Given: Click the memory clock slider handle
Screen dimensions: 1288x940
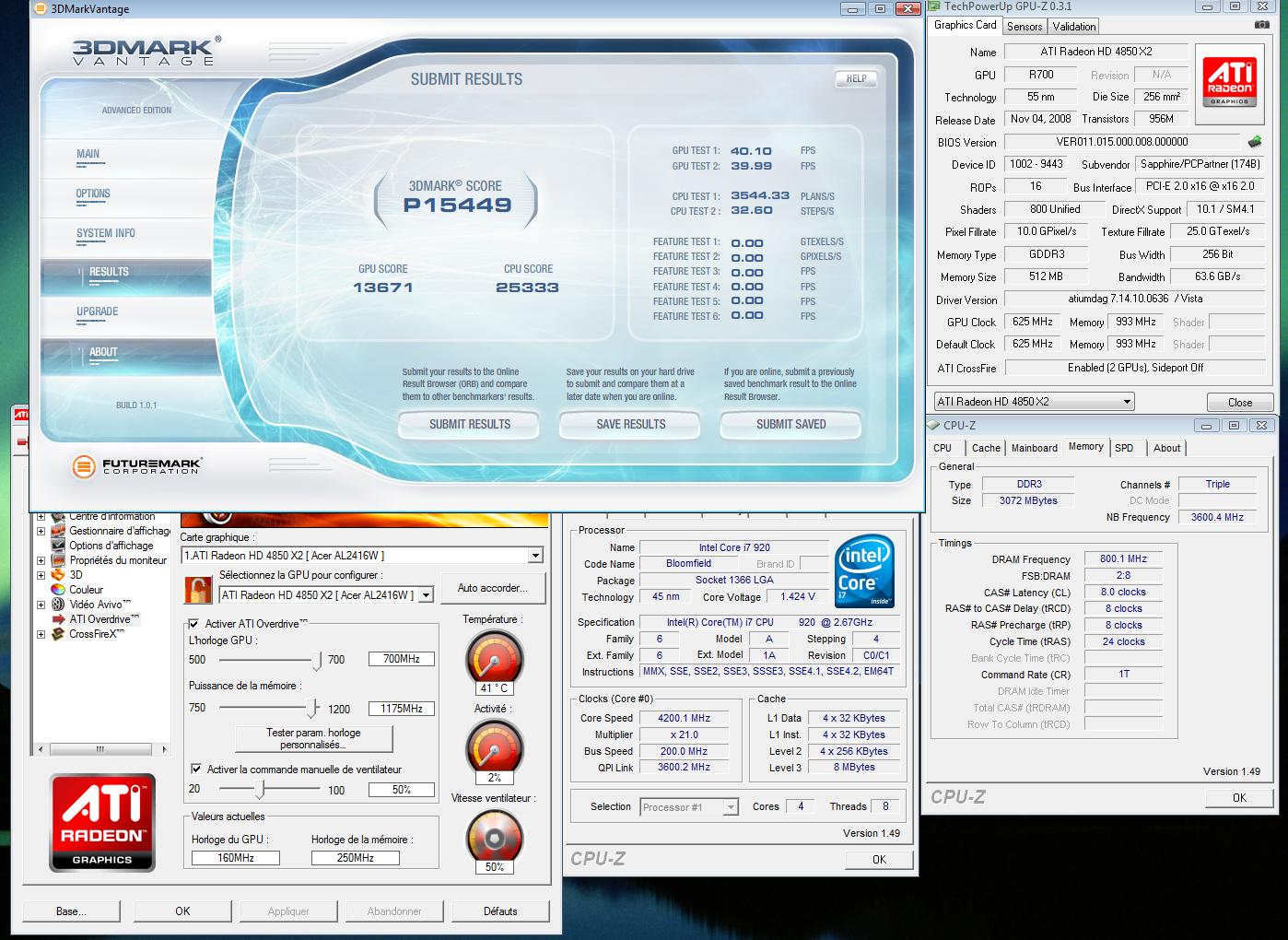Looking at the screenshot, I should tap(313, 709).
